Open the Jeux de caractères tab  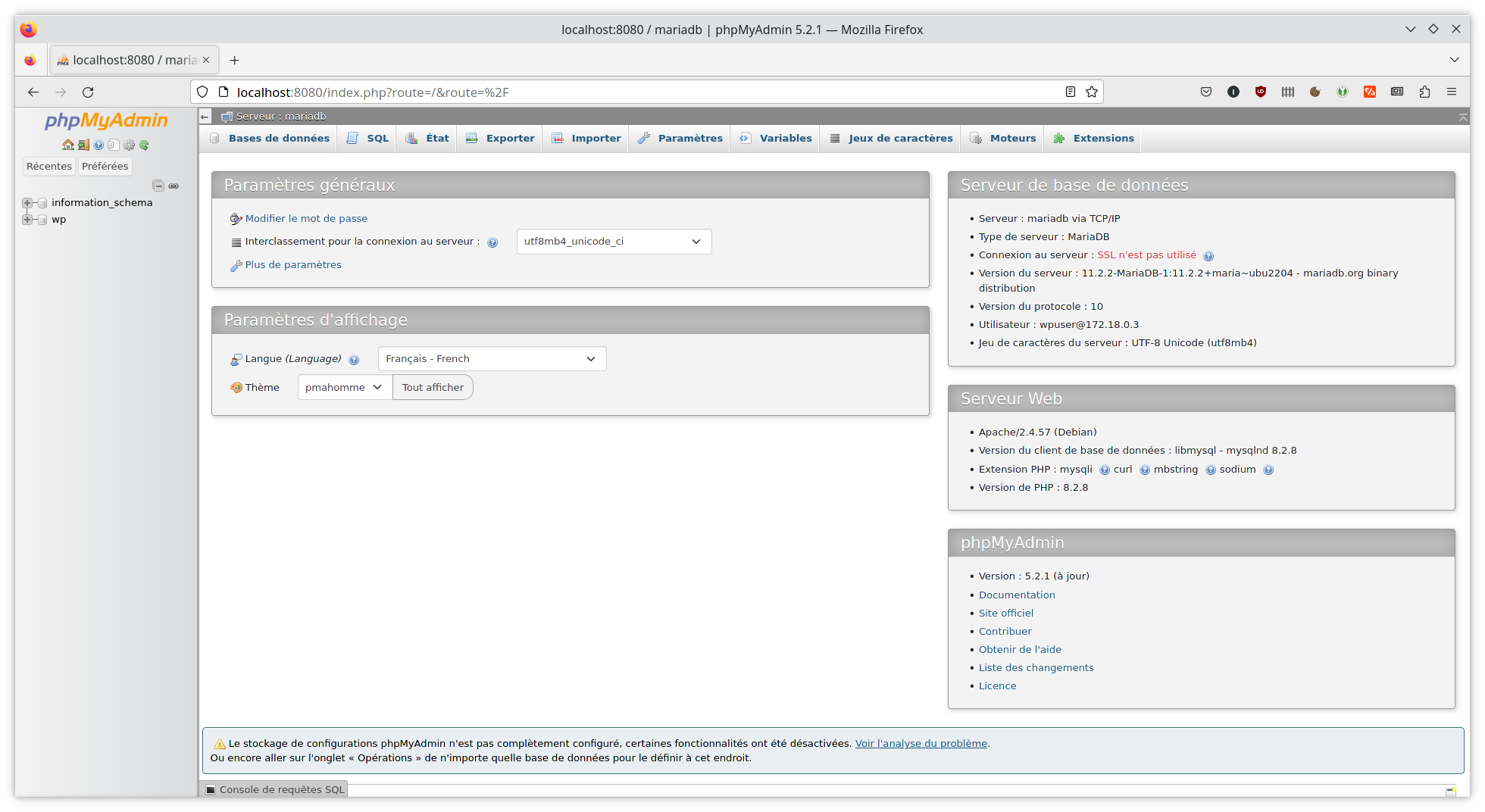(x=889, y=138)
